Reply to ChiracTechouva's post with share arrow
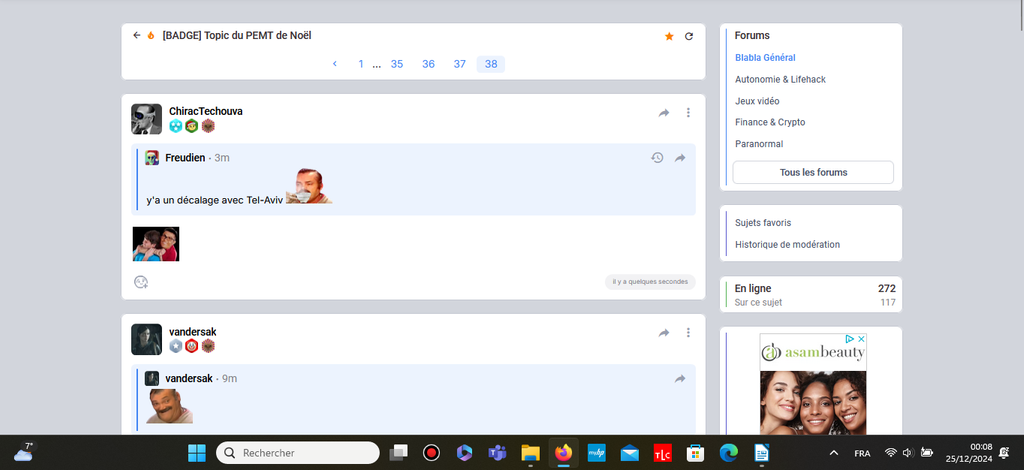1024x470 pixels. 664,113
